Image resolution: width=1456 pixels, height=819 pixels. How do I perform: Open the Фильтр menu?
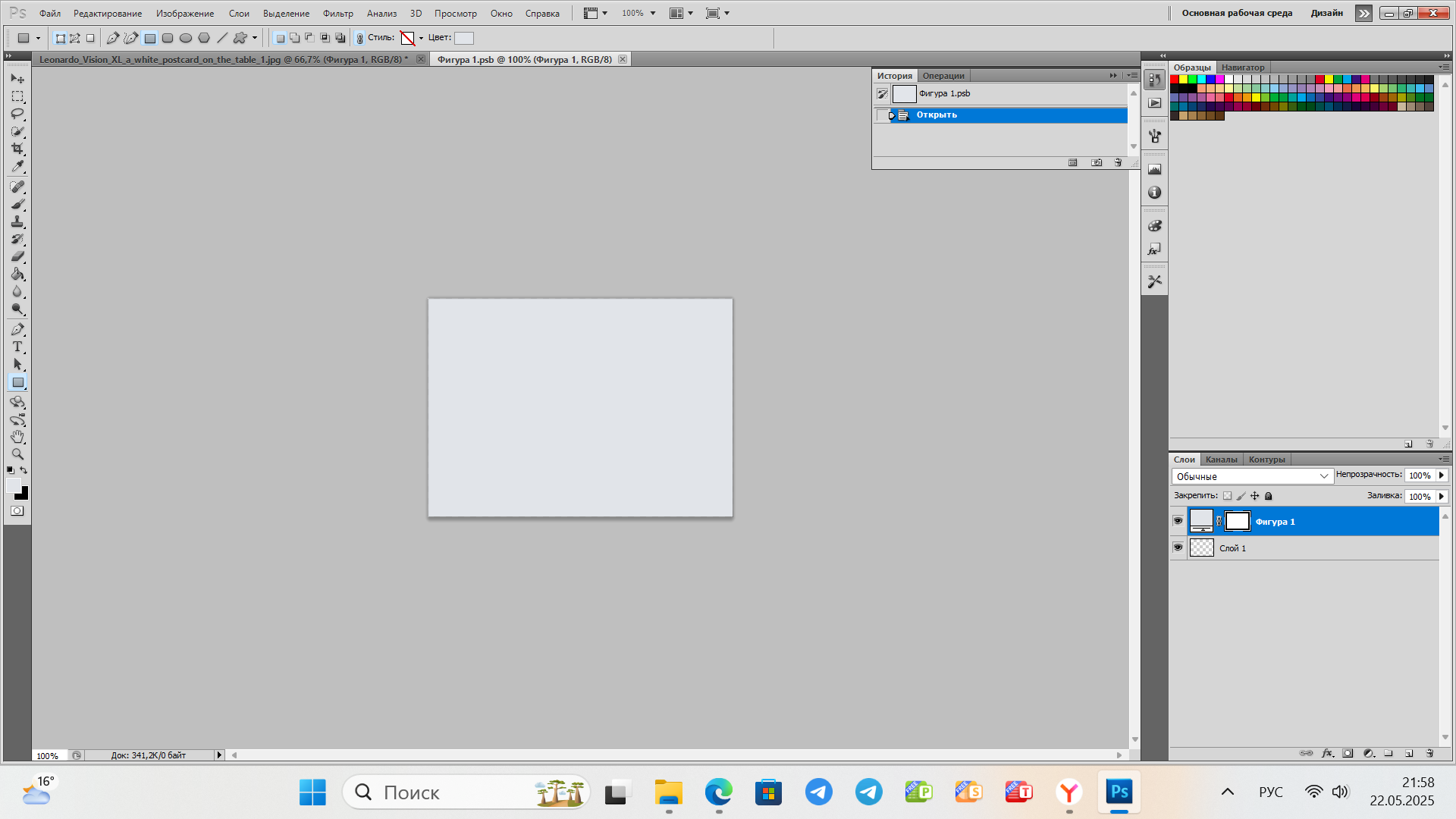click(x=337, y=14)
